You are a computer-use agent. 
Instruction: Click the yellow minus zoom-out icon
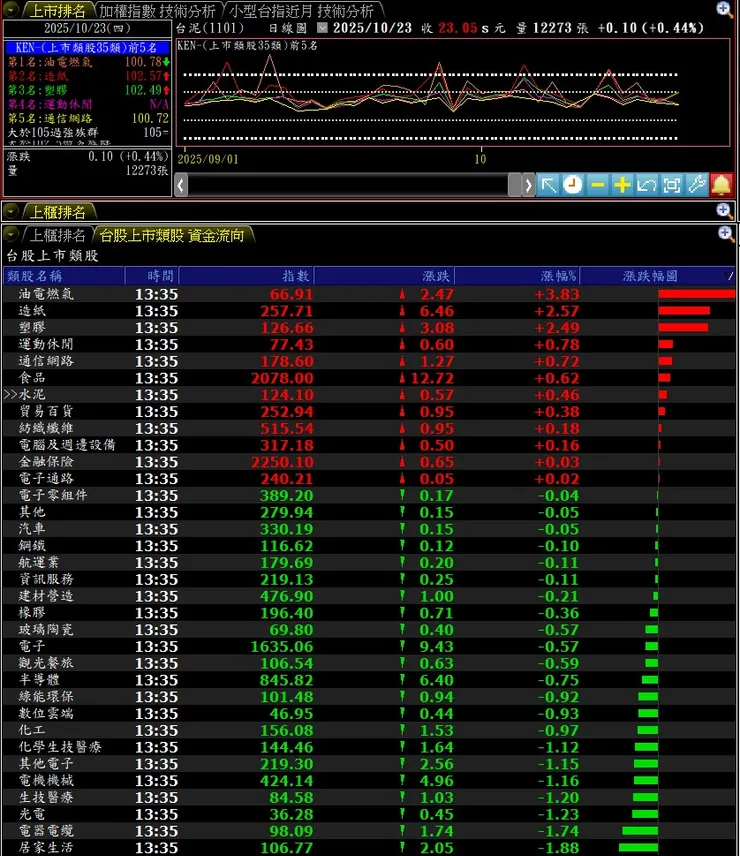coord(598,185)
